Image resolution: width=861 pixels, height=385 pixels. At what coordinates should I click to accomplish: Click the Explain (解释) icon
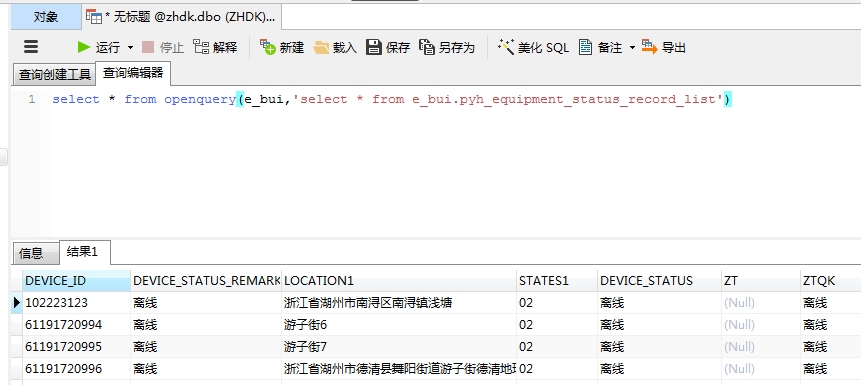pos(201,47)
